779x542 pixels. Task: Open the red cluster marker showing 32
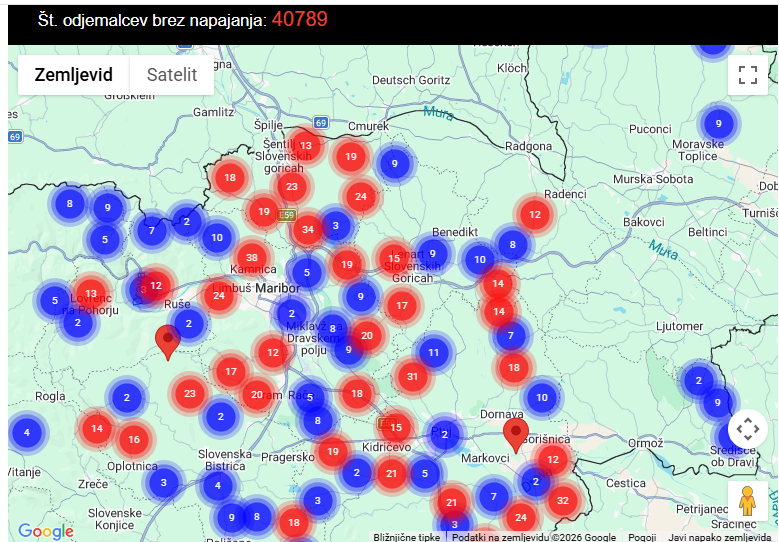563,500
